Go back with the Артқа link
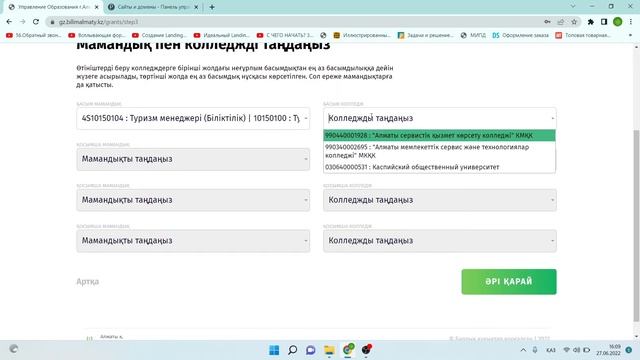This screenshot has height=360, width=640. click(x=87, y=282)
